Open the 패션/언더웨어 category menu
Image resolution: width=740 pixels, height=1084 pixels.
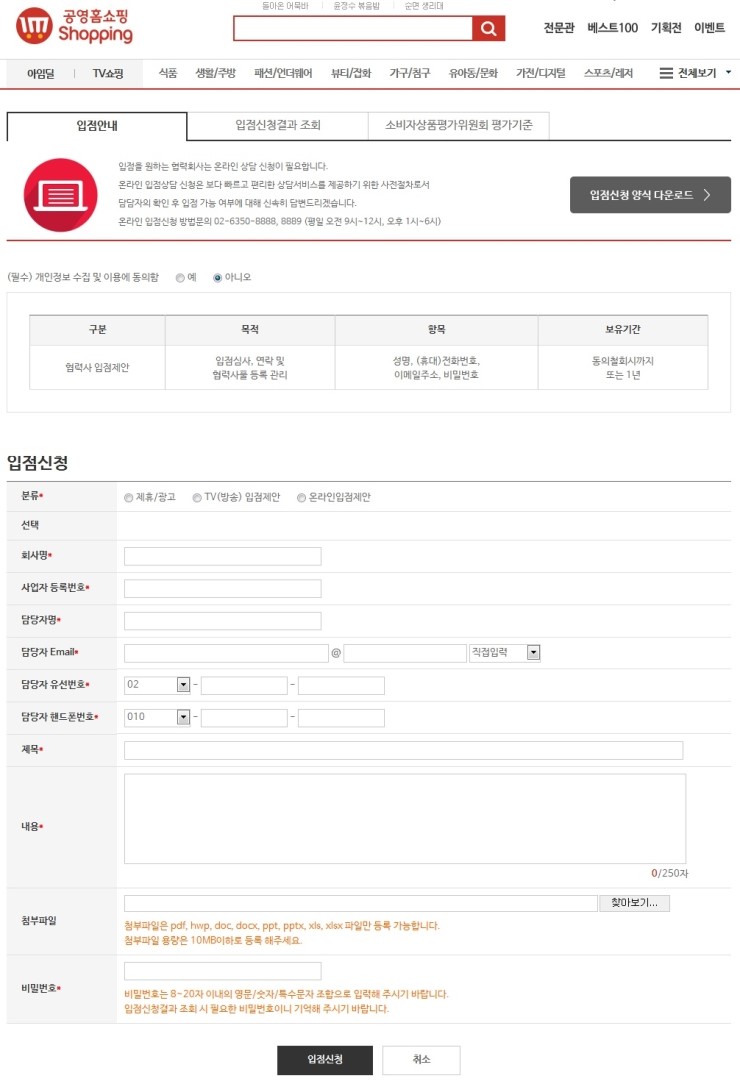coord(283,73)
